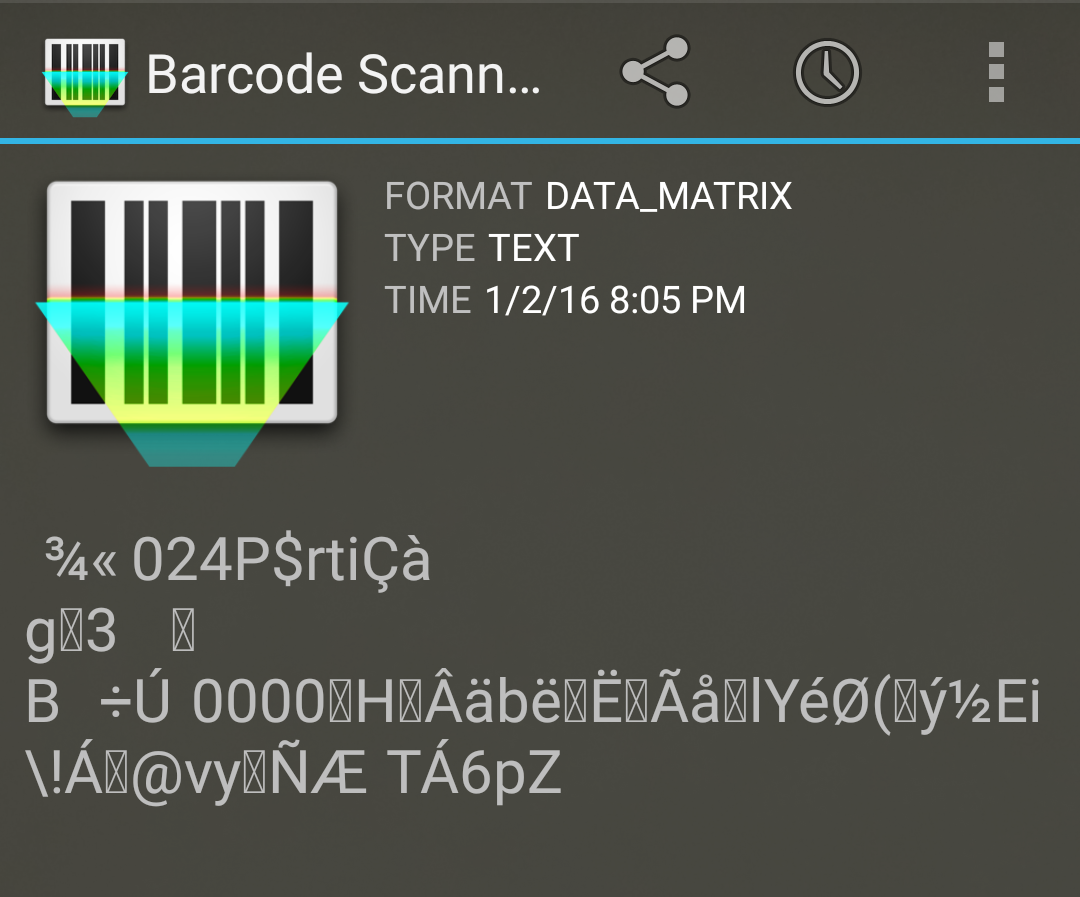Image resolution: width=1080 pixels, height=897 pixels.
Task: Select decoded line containing ÷Ú 0000
Action: (x=532, y=703)
